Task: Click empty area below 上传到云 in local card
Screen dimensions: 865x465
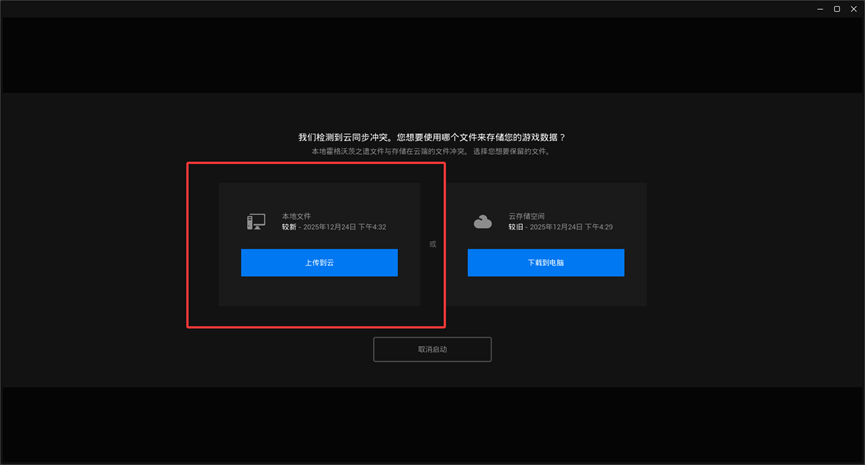Action: coord(319,291)
